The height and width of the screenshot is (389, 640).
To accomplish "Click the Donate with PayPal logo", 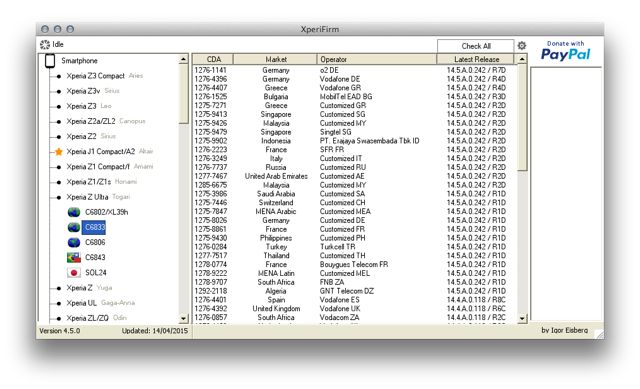I will tap(565, 51).
